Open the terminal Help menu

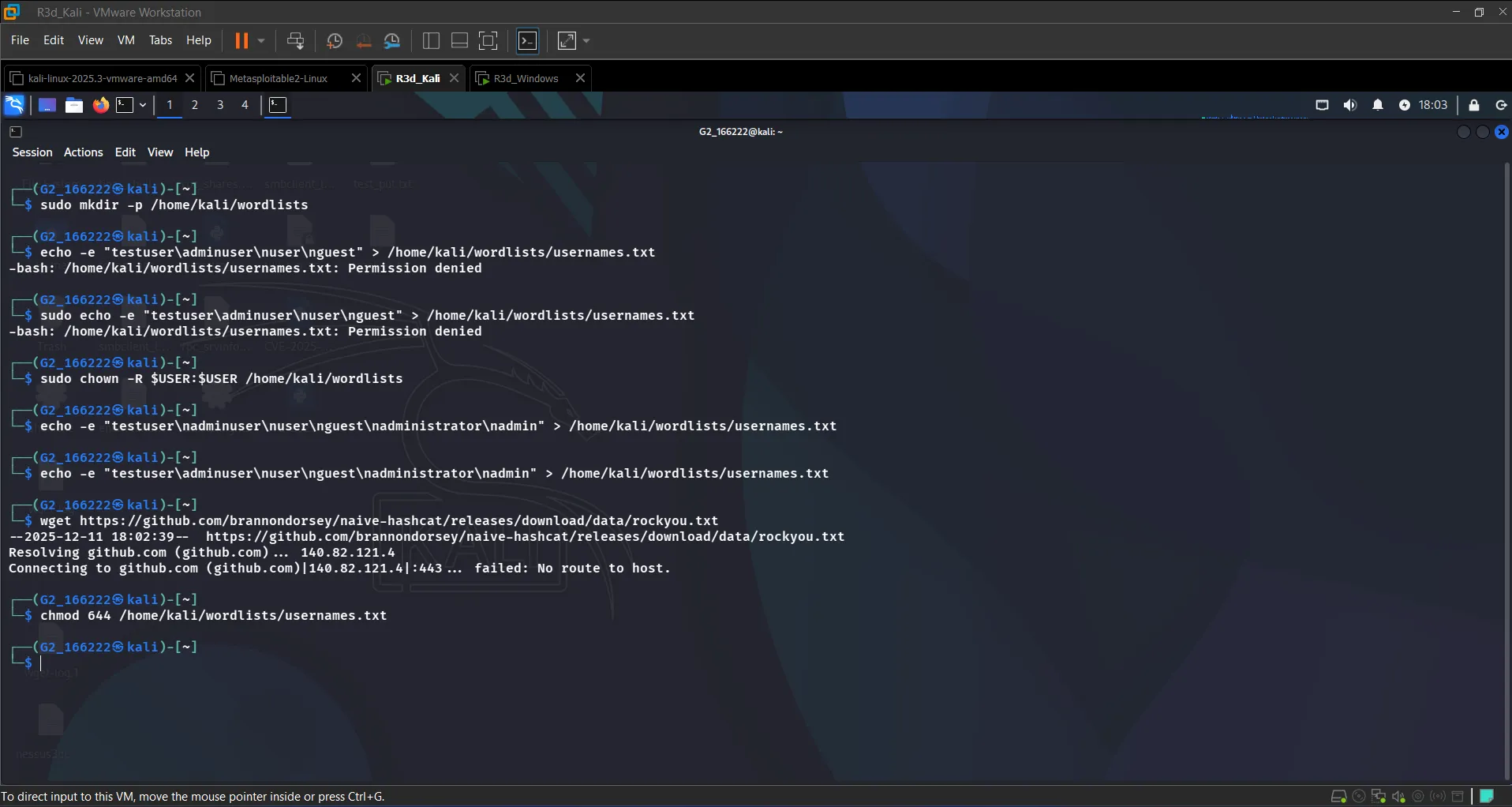pos(197,152)
